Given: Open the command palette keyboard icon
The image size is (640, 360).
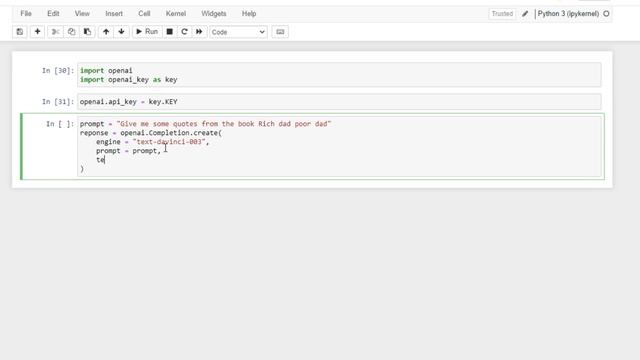Looking at the screenshot, I should pyautogui.click(x=280, y=32).
